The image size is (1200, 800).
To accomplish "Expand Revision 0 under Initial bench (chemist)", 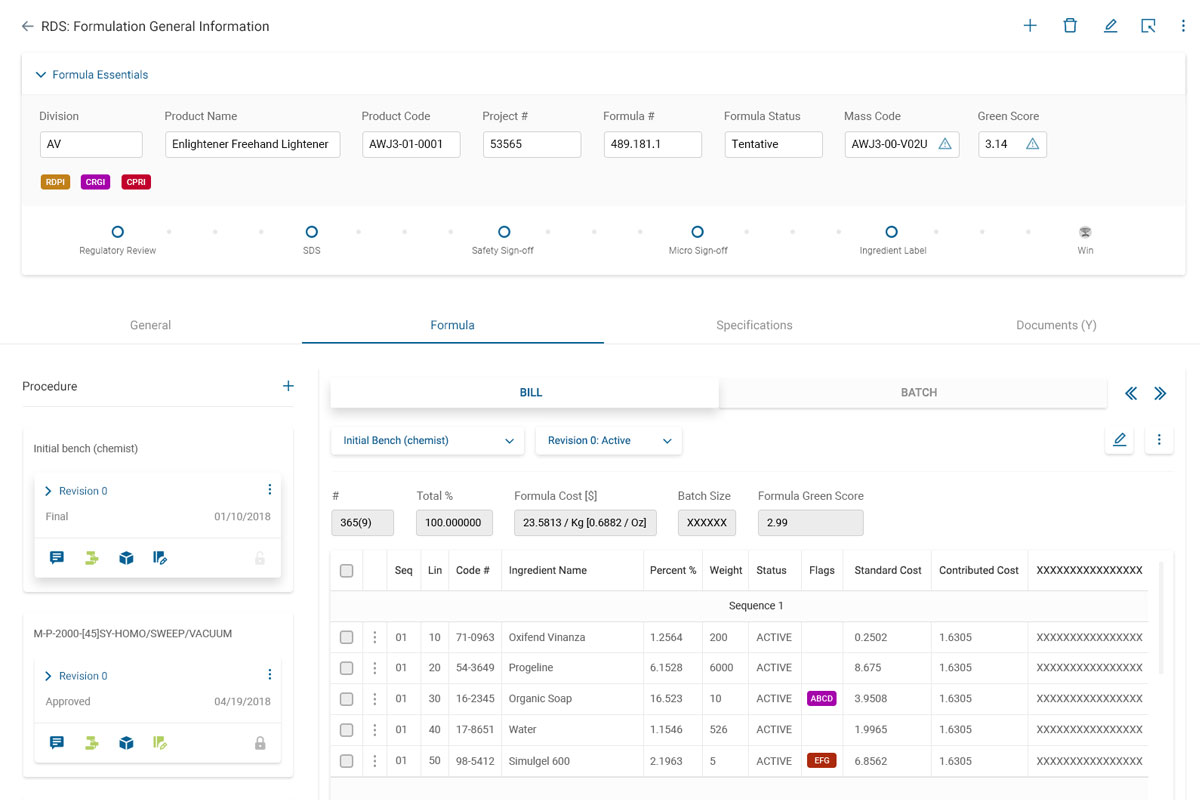I will coord(48,491).
